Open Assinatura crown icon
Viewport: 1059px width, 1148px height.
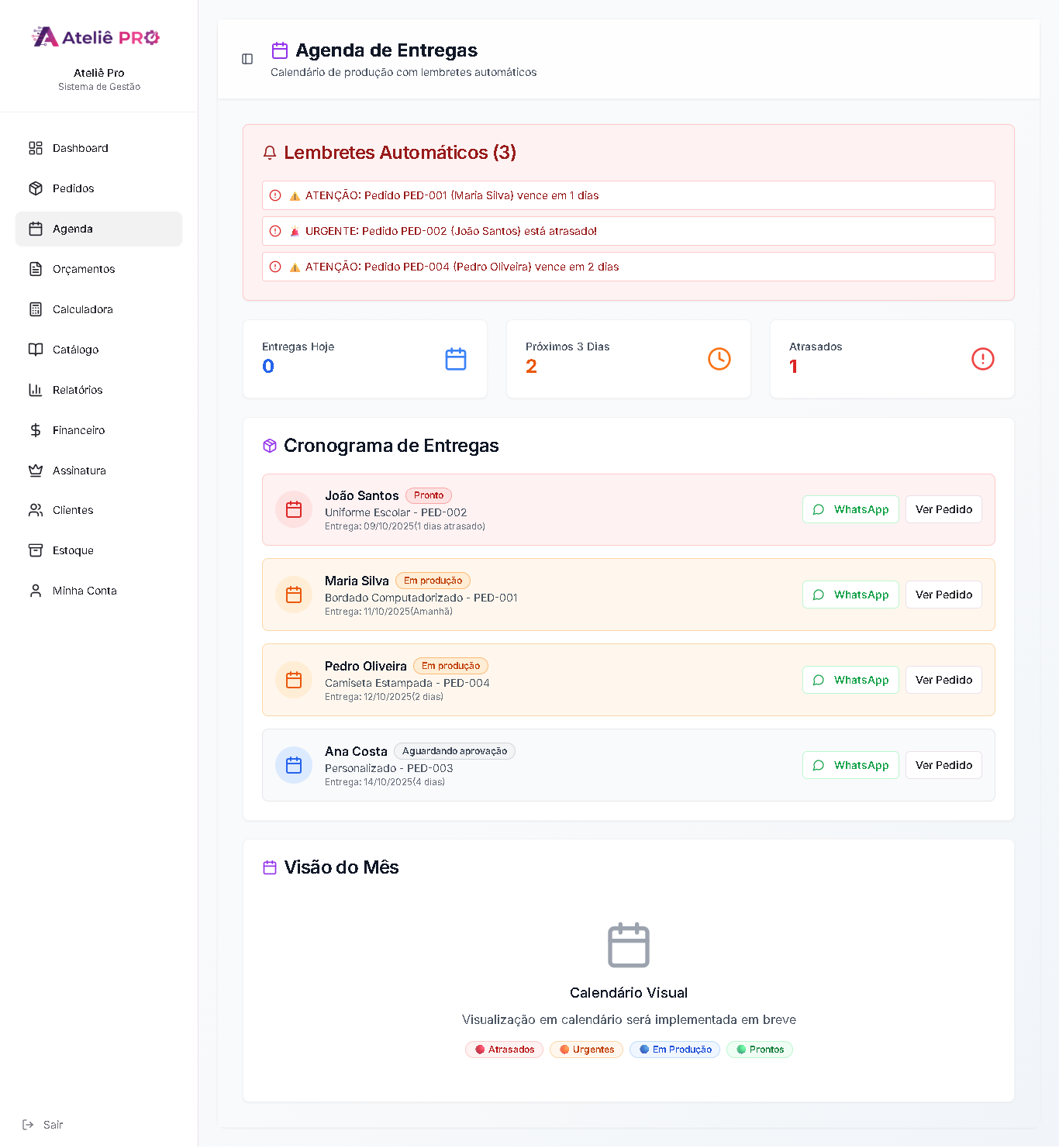pyautogui.click(x=36, y=471)
